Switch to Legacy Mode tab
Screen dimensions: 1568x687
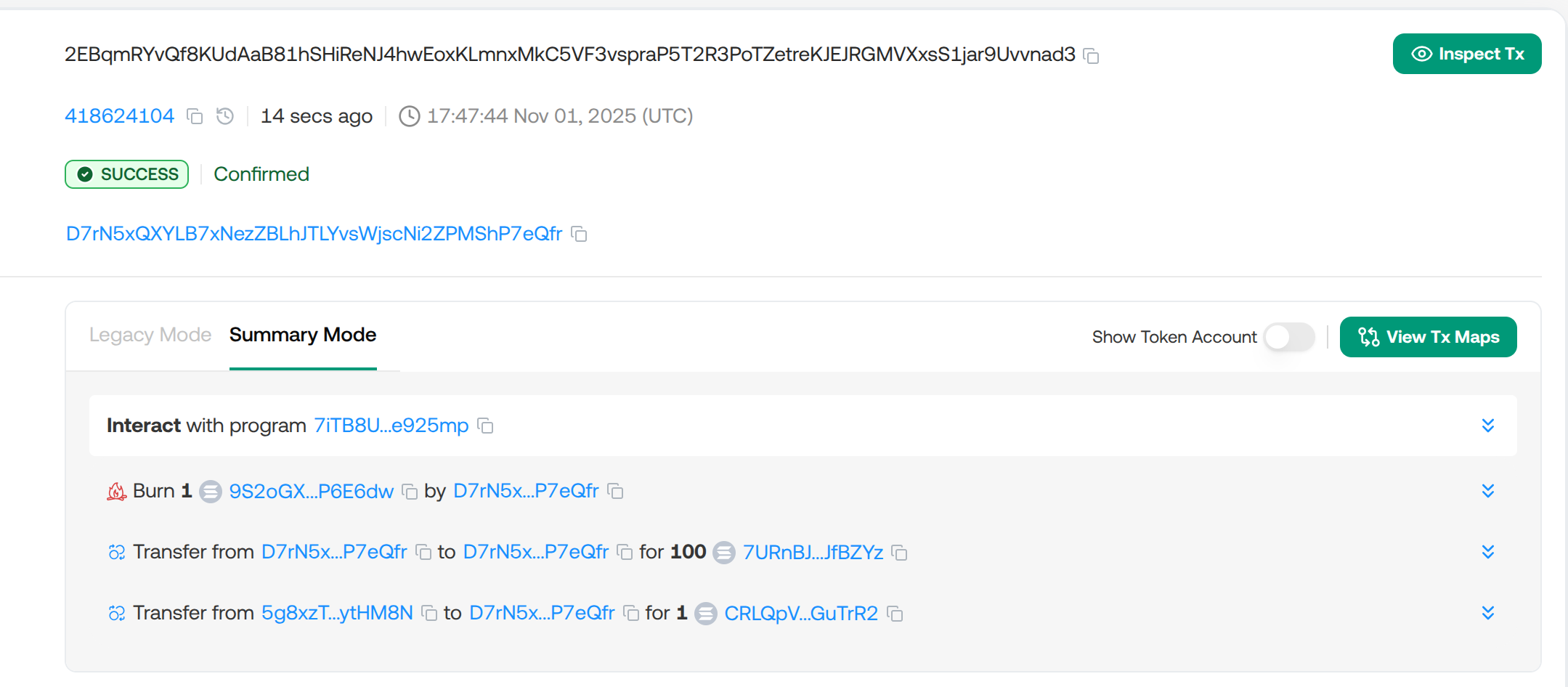[x=150, y=335]
